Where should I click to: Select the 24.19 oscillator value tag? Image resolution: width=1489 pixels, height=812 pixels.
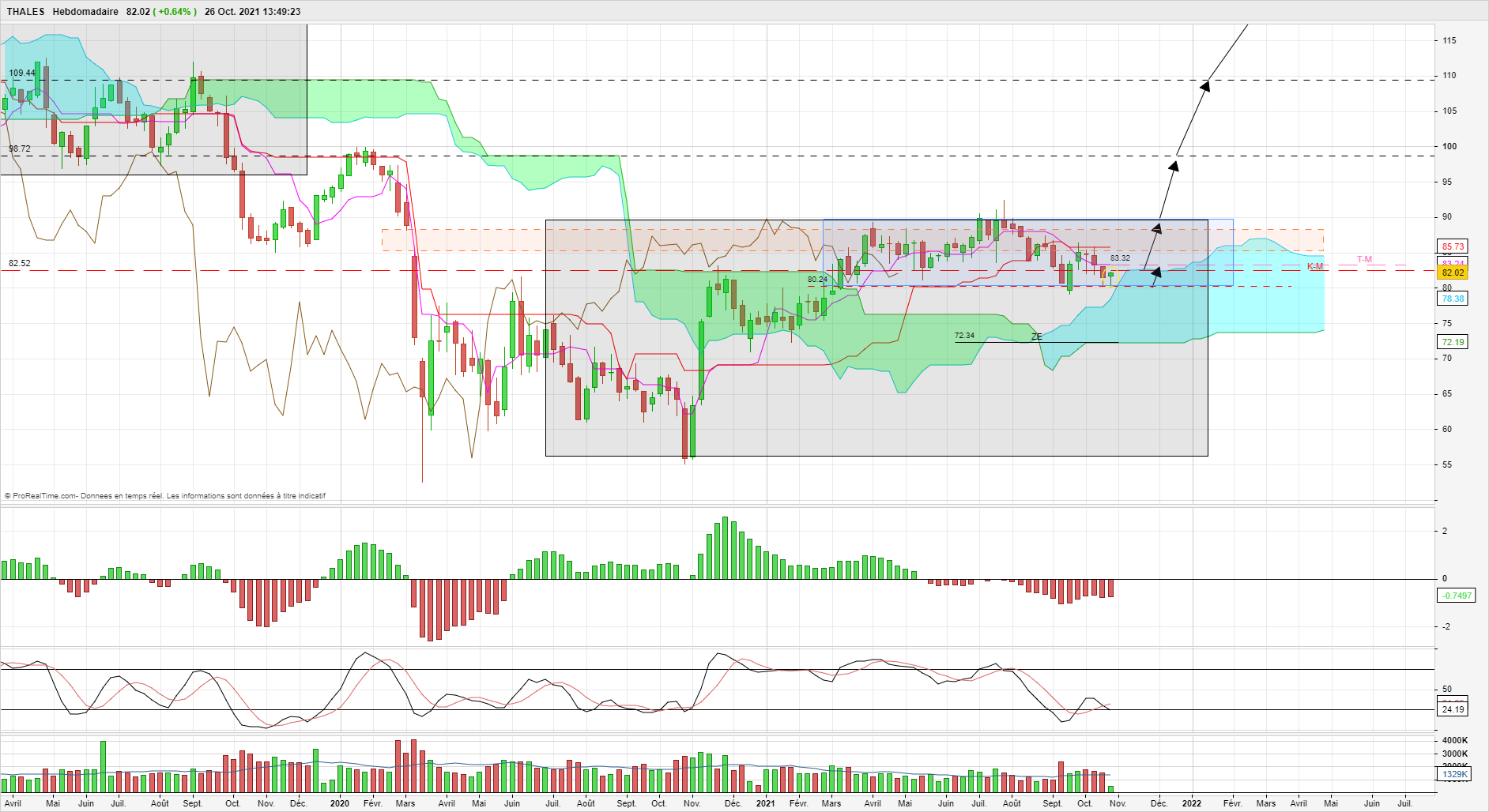click(1453, 709)
